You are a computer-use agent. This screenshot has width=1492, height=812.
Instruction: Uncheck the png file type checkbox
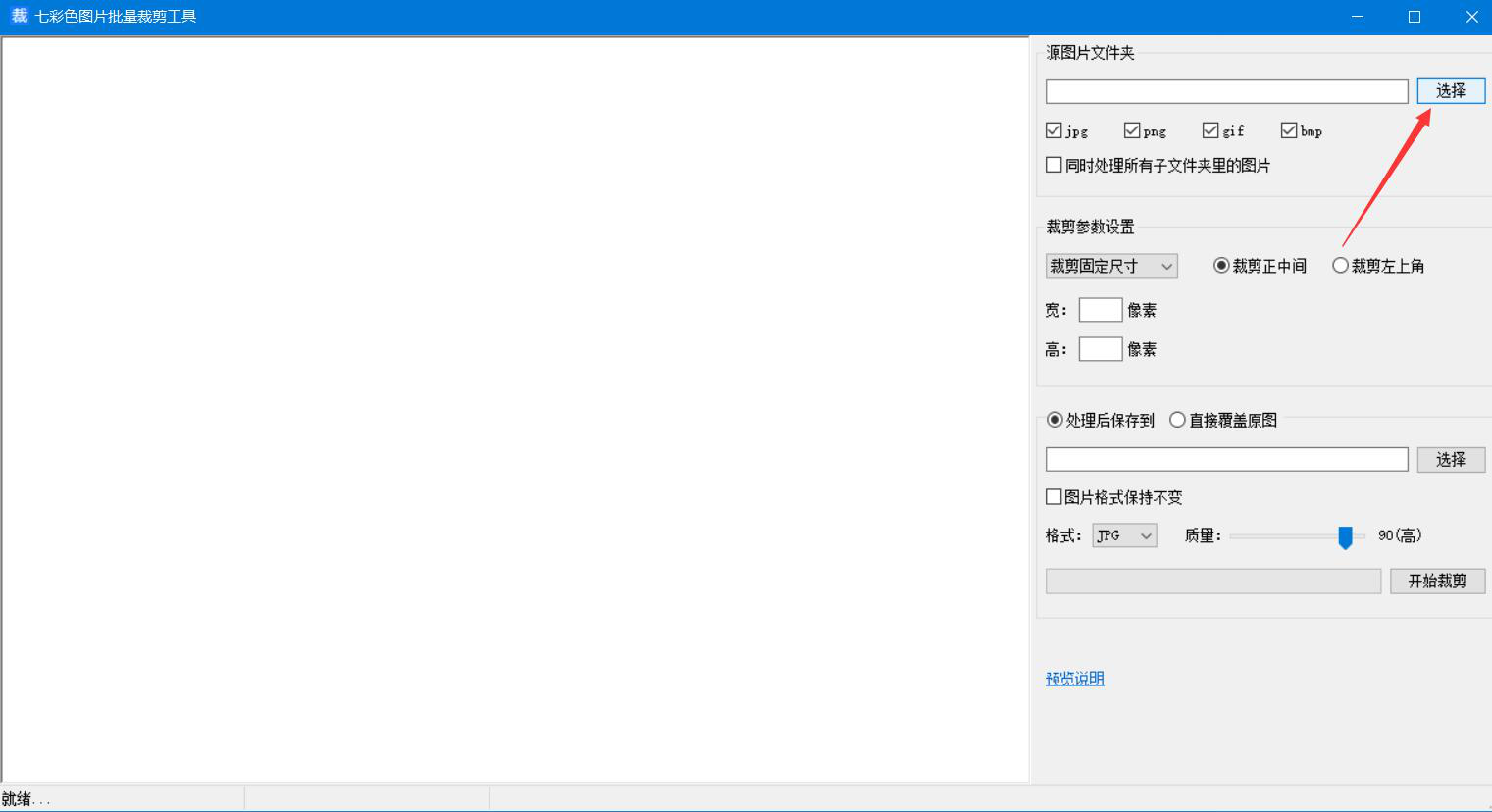pos(1132,130)
